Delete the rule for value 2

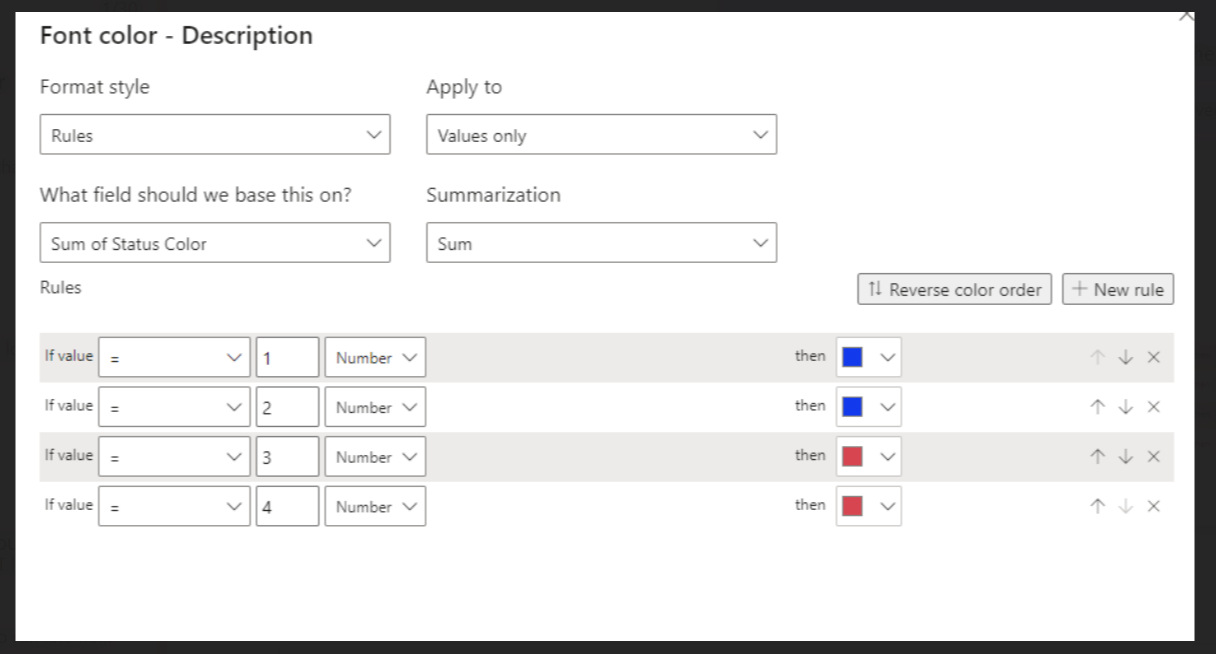pos(1153,407)
